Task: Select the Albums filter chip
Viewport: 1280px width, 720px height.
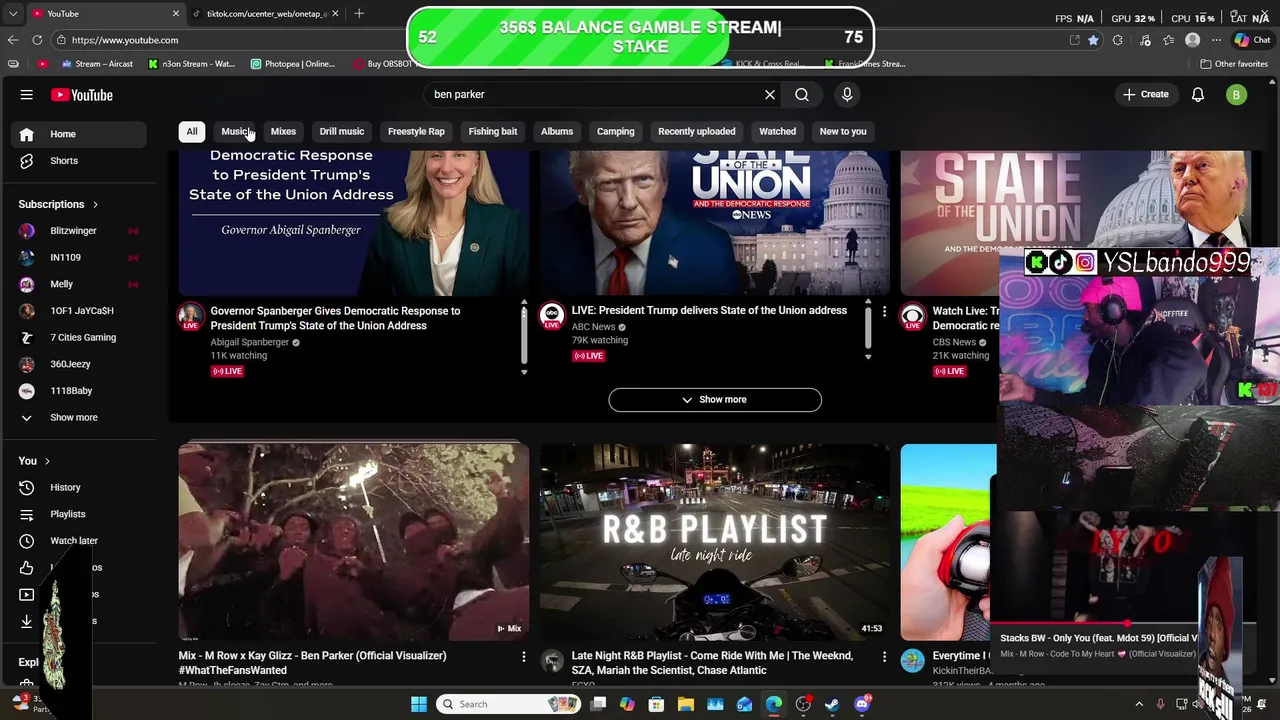Action: click(x=557, y=132)
